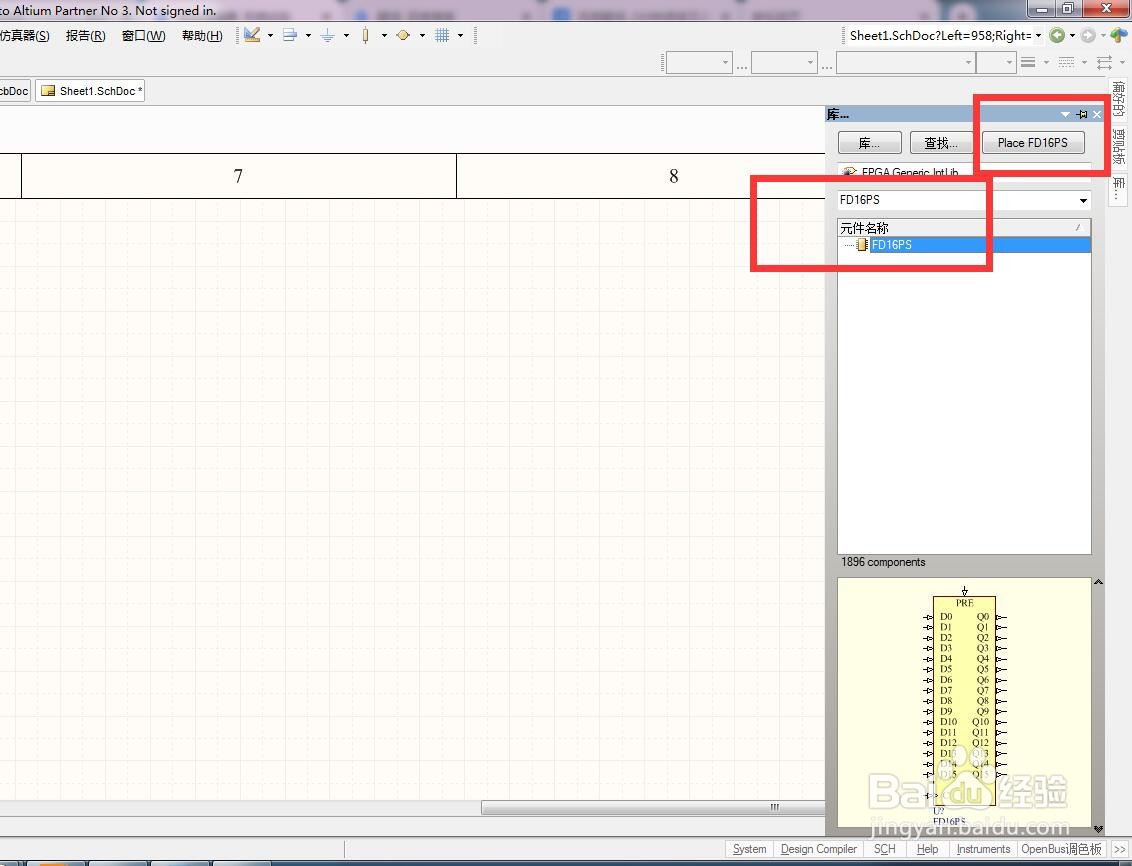Open the 仿真器(S) menu
Screen dimensions: 1132x866
coord(24,35)
